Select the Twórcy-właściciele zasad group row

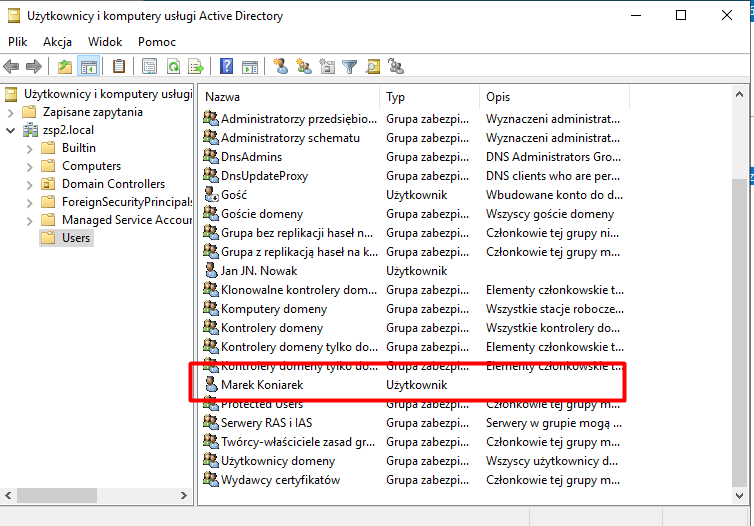(x=414, y=441)
